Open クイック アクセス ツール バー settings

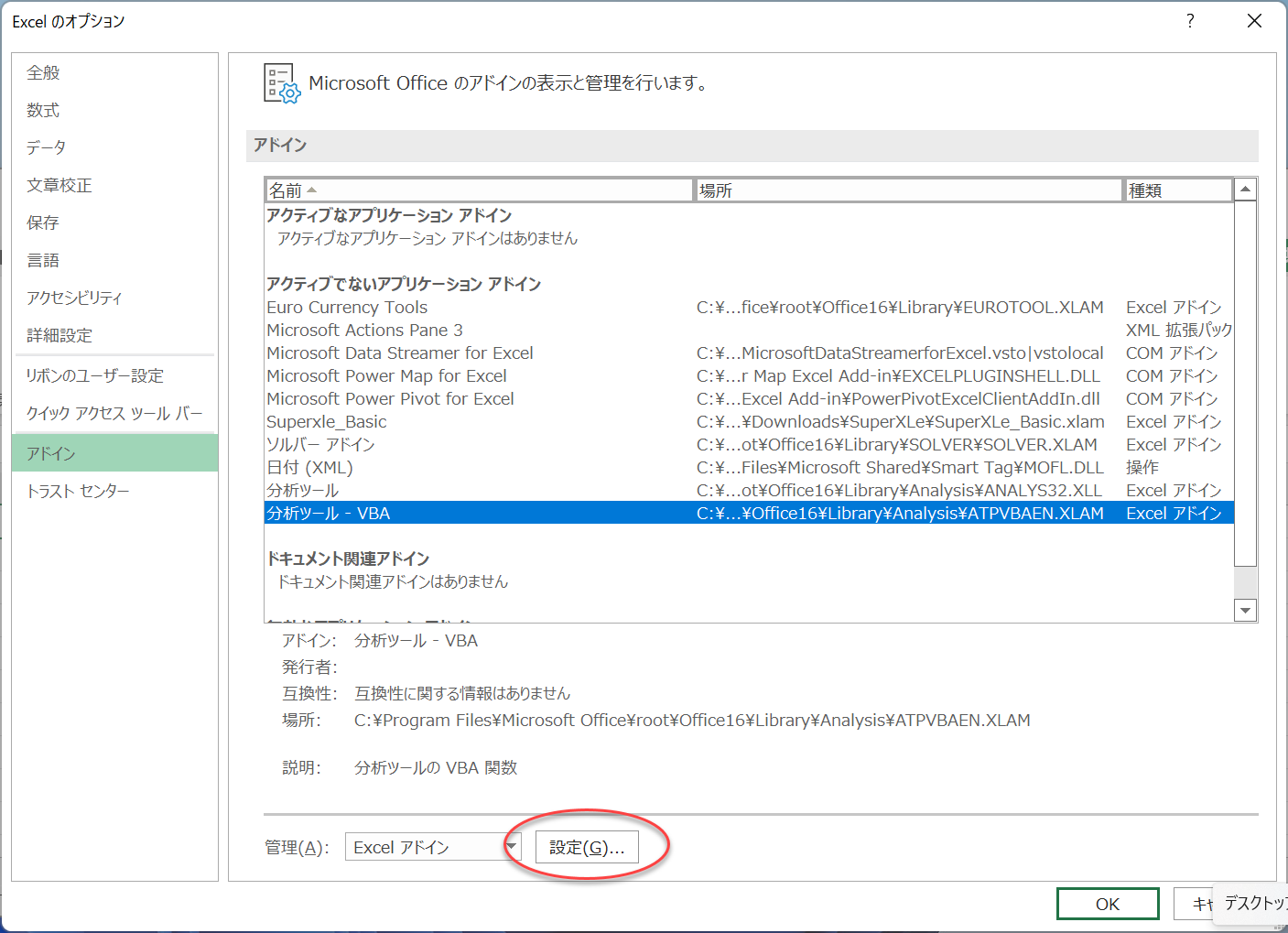[114, 413]
